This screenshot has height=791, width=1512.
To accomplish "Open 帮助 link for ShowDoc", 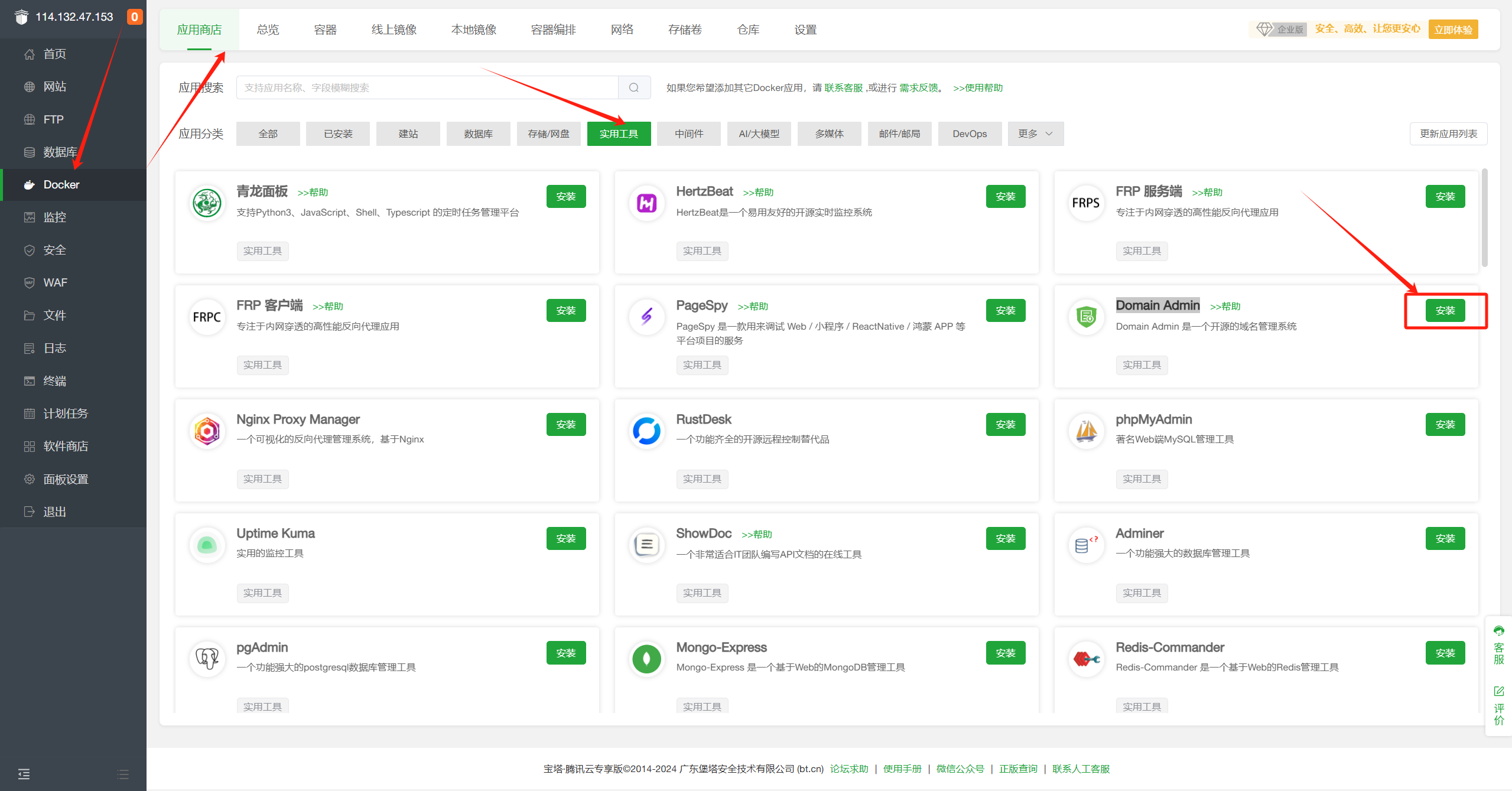I will pos(757,535).
